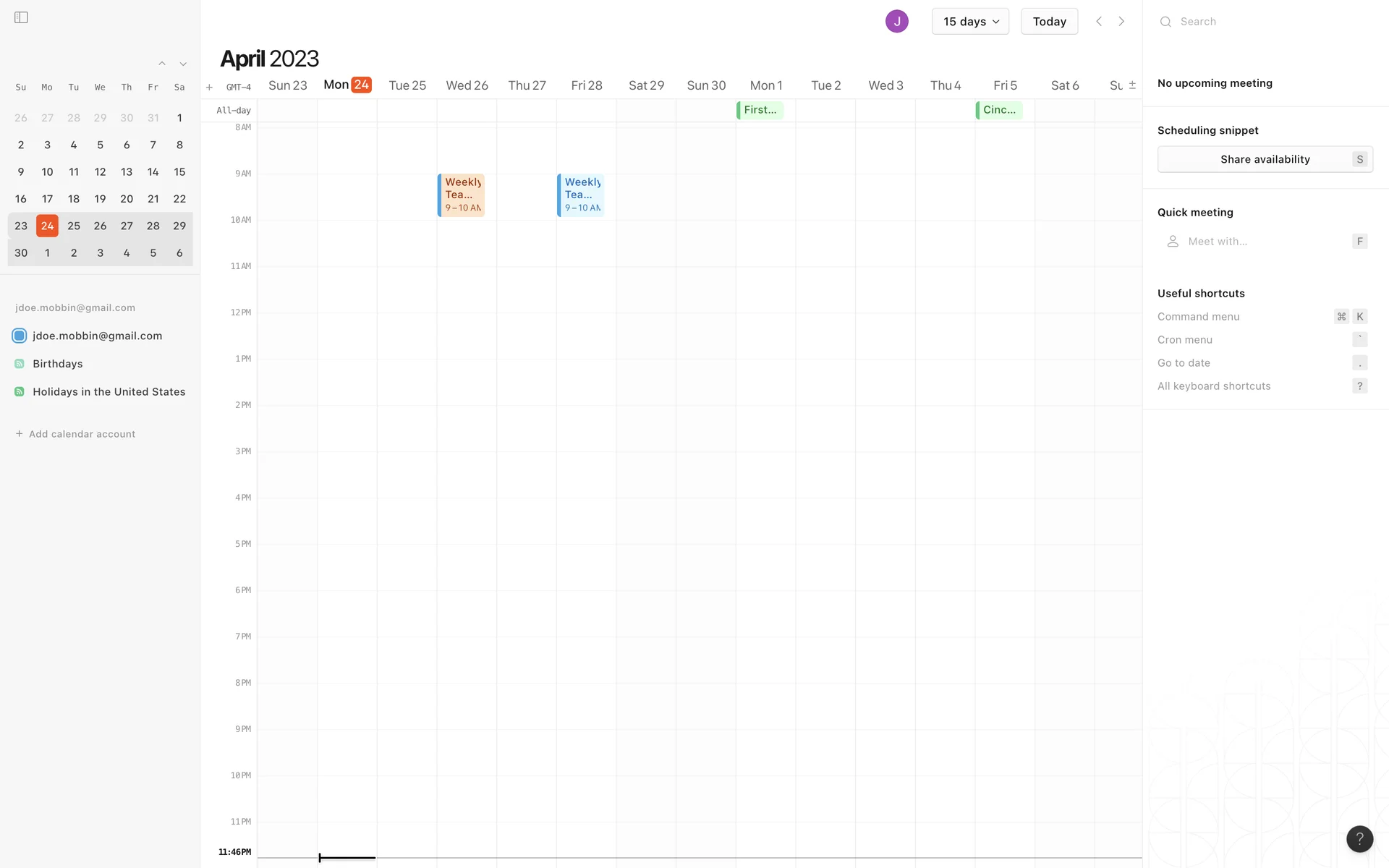Open the help question mark button
1389x868 pixels.
[1359, 838]
